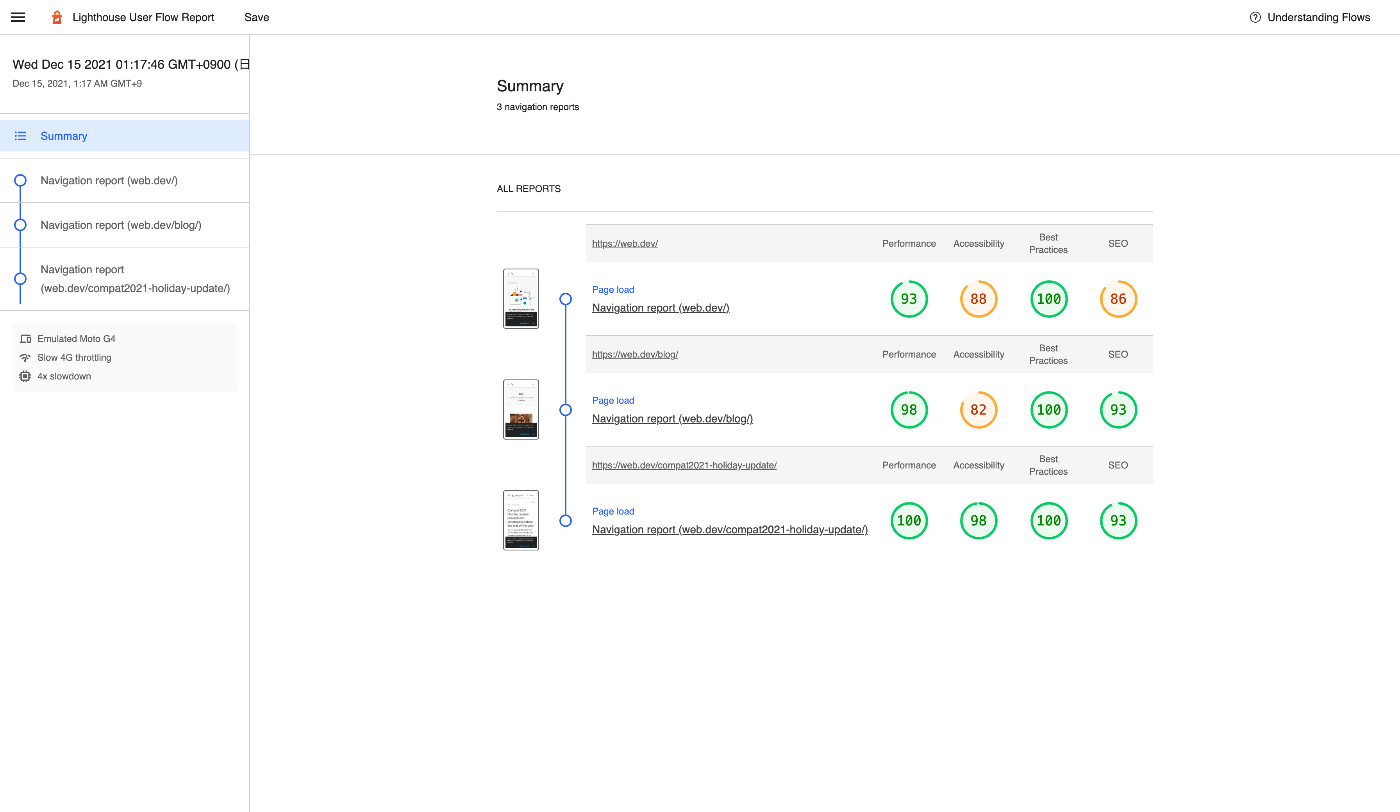Open Understanding Flows help

tap(1310, 17)
